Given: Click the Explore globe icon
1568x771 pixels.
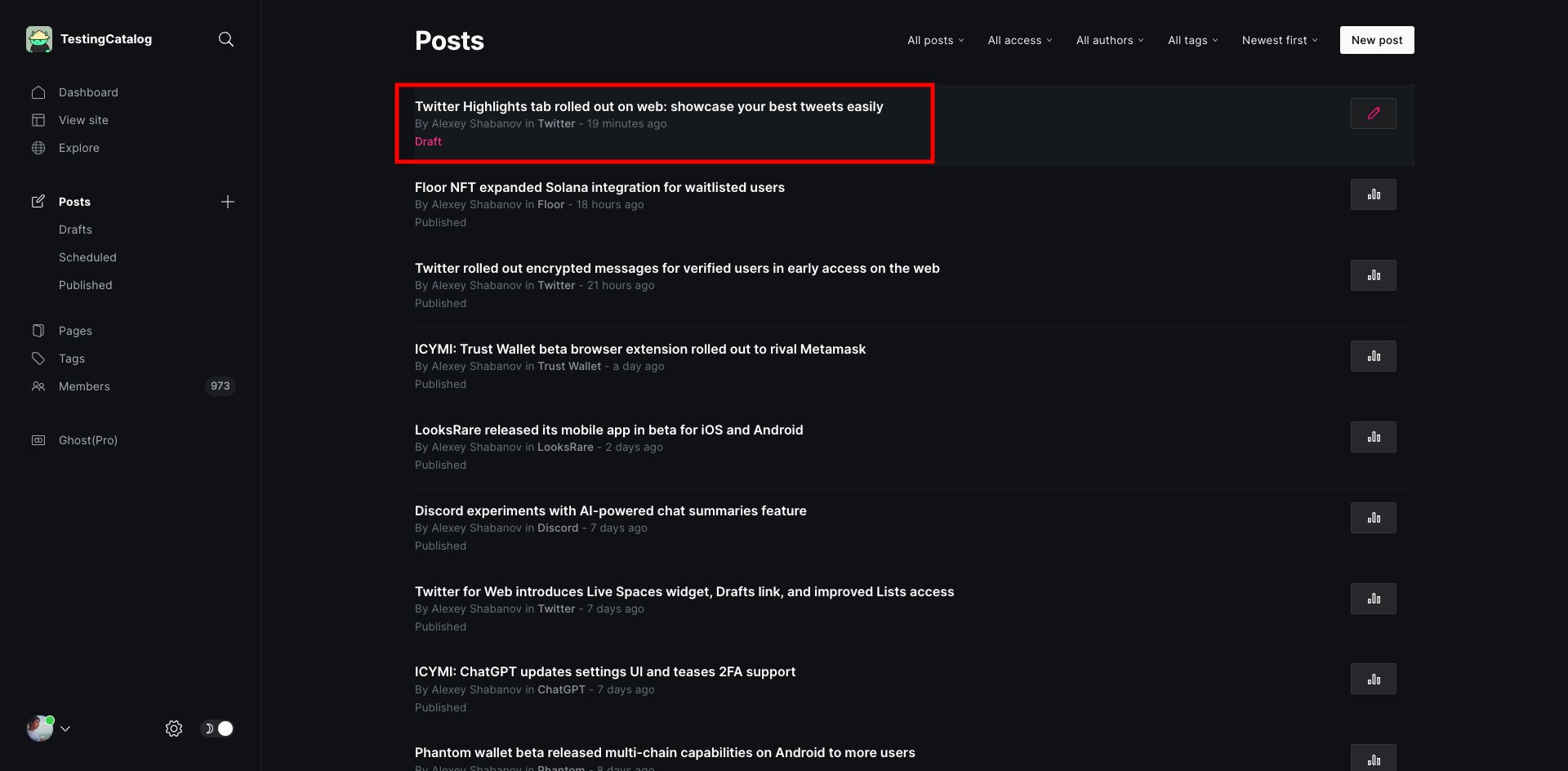Looking at the screenshot, I should (x=38, y=148).
